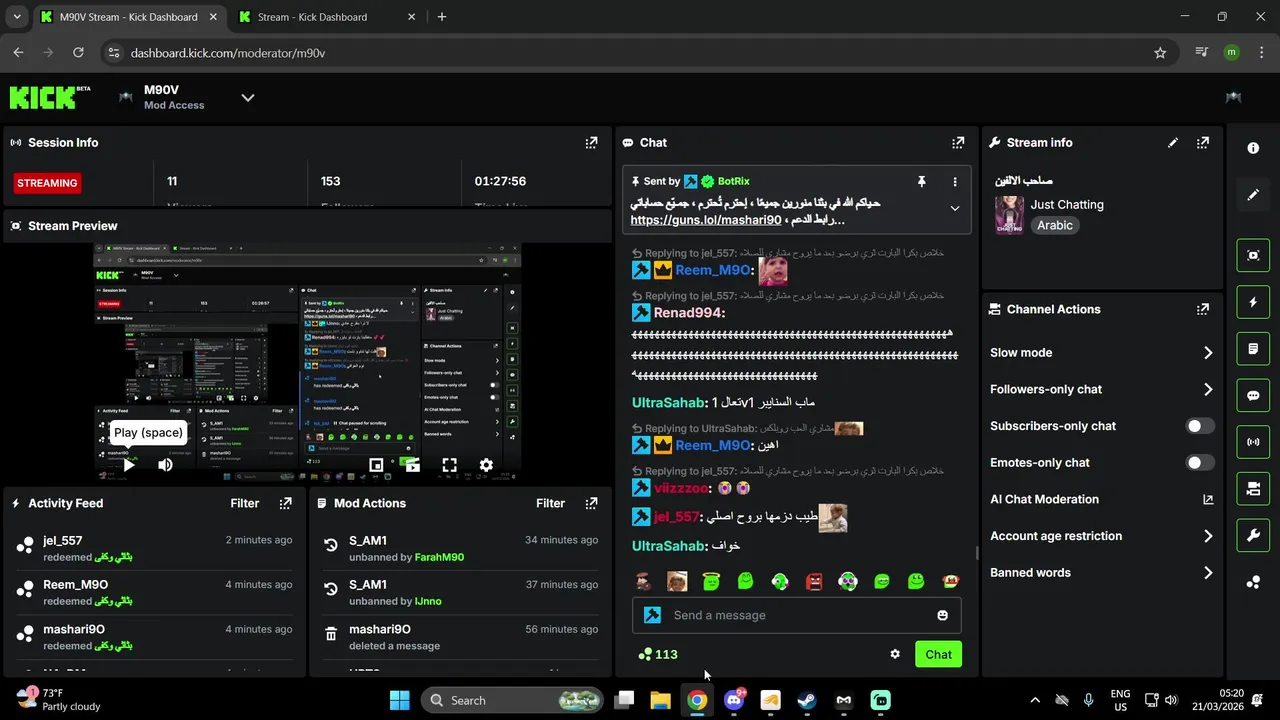
Task: Click FarahM90 moderator name
Action: [x=439, y=557]
